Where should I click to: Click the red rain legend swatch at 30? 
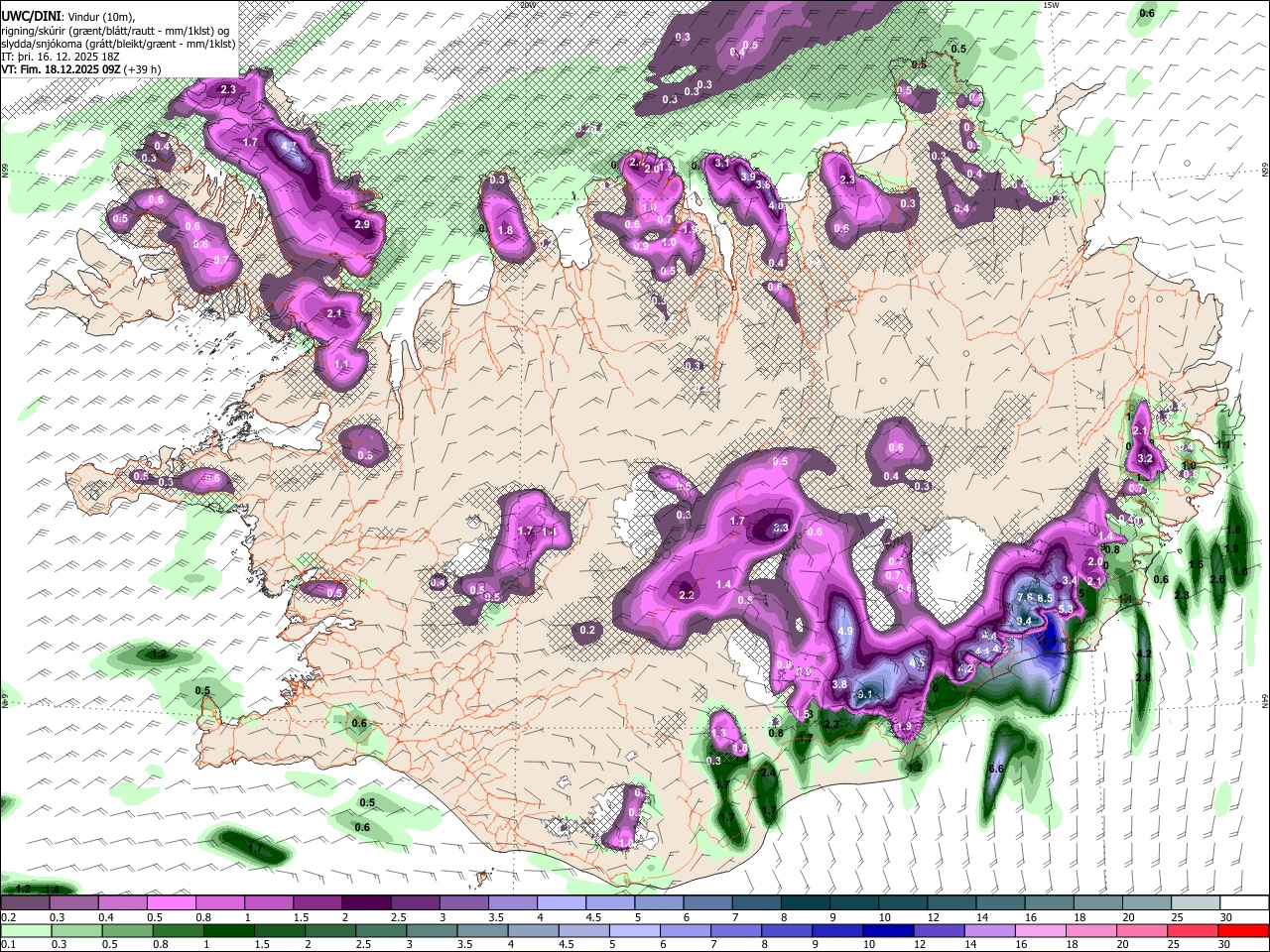(1243, 931)
